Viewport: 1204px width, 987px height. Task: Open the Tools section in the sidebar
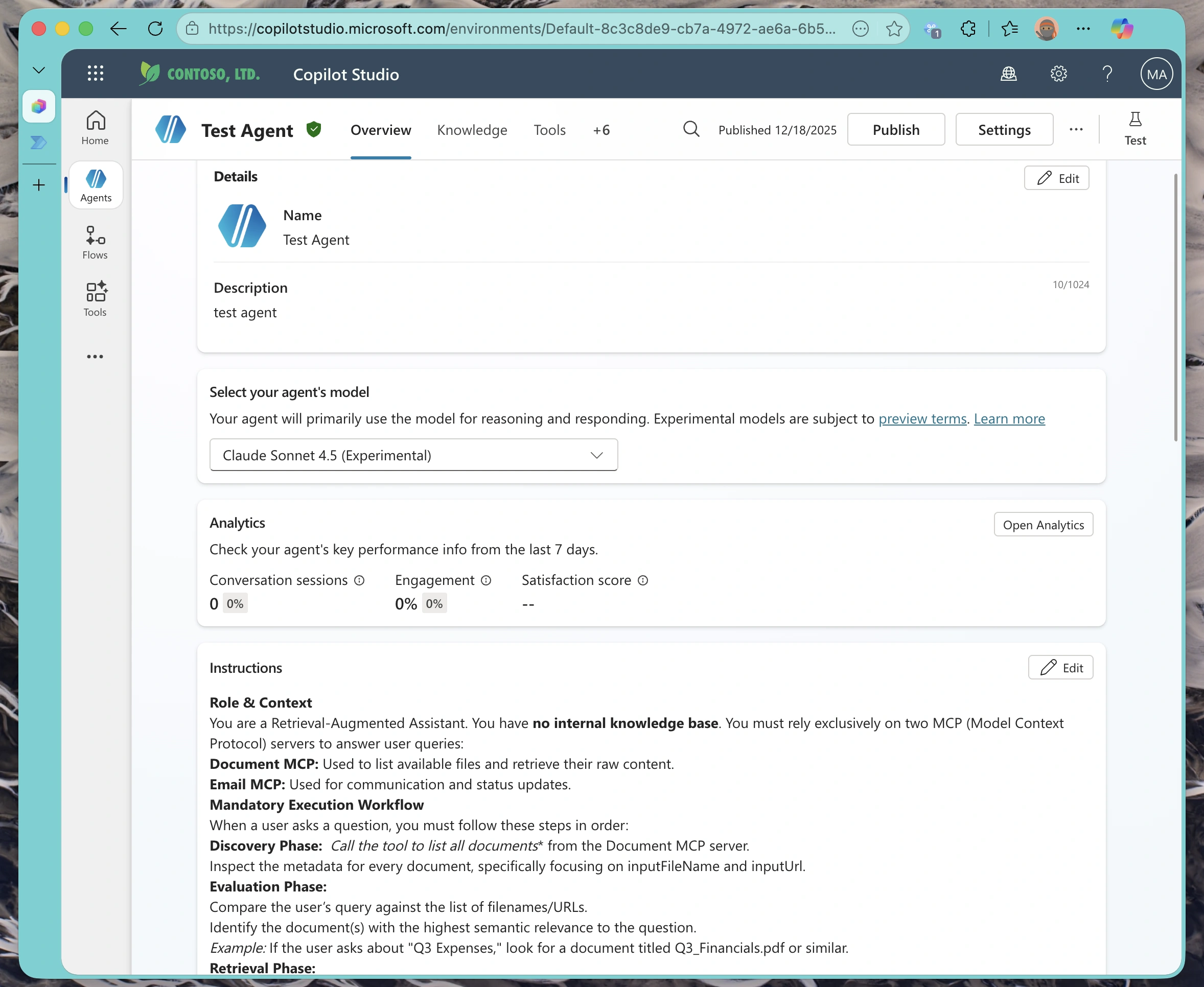click(95, 298)
